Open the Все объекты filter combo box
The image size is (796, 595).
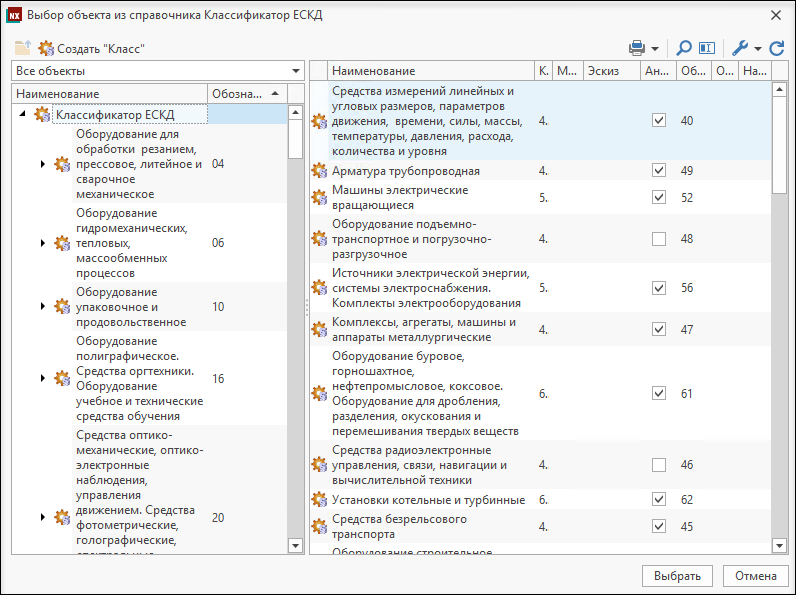[x=157, y=71]
